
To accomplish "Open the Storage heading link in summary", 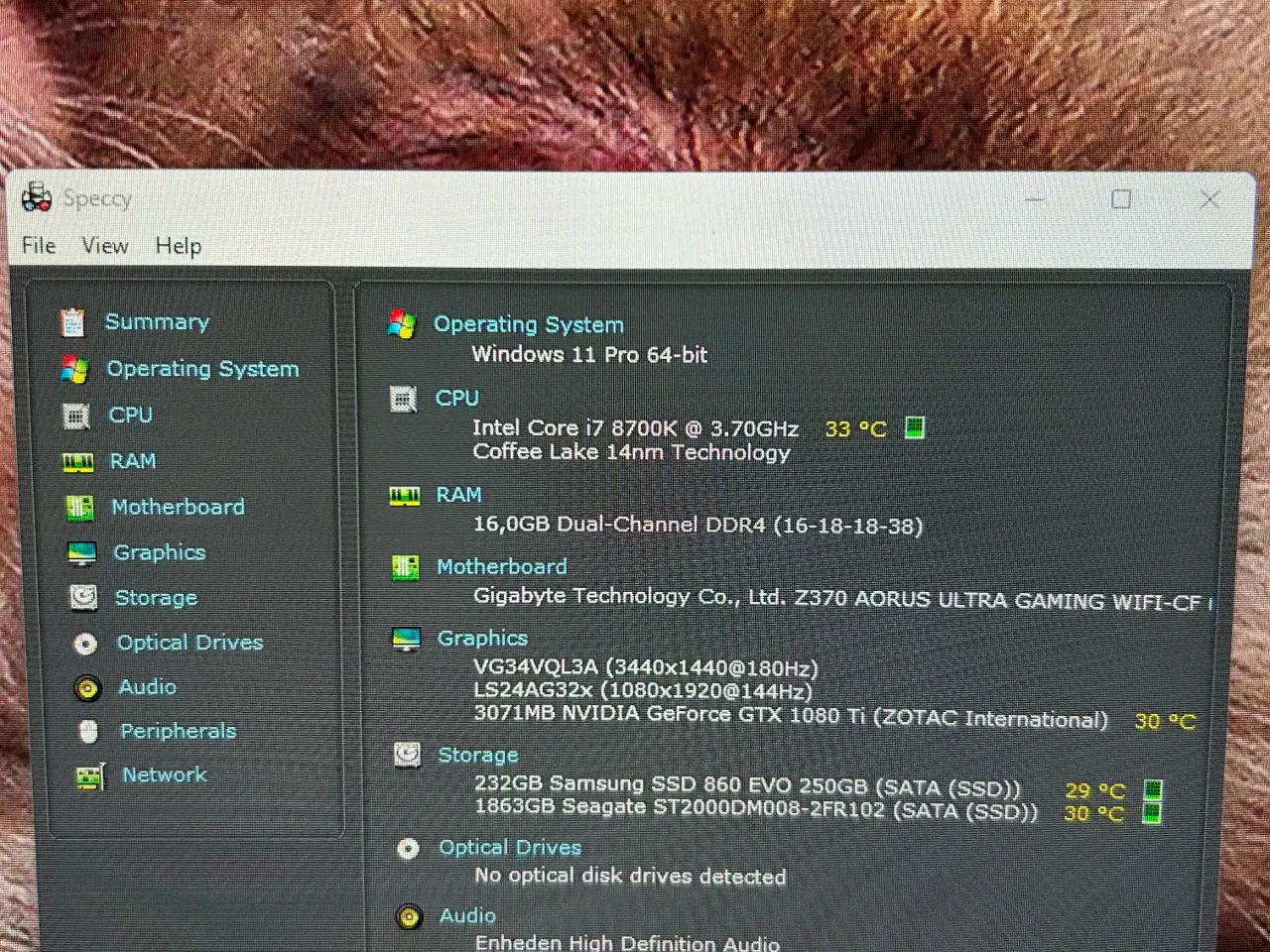I will (x=477, y=755).
